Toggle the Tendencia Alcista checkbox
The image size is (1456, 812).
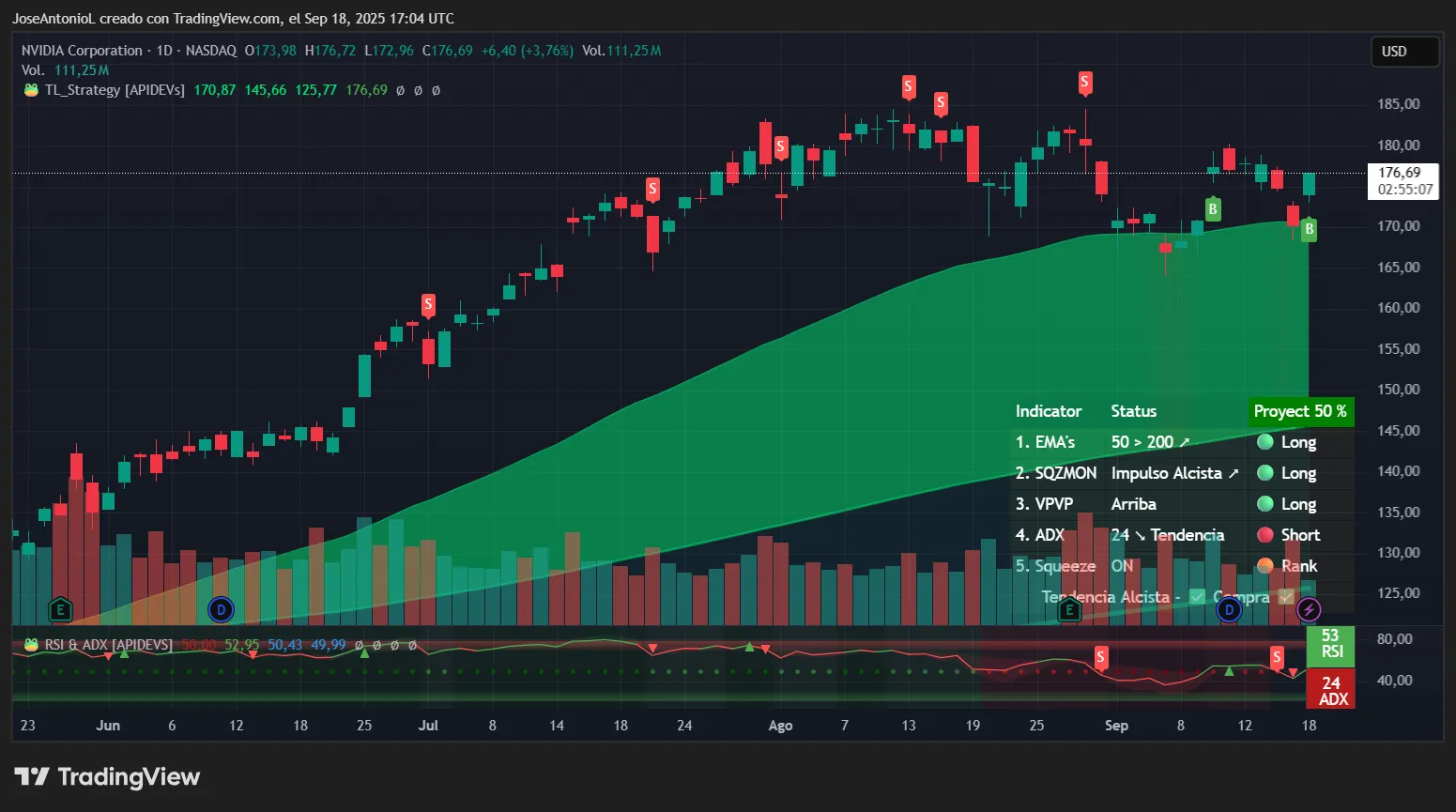click(1197, 597)
